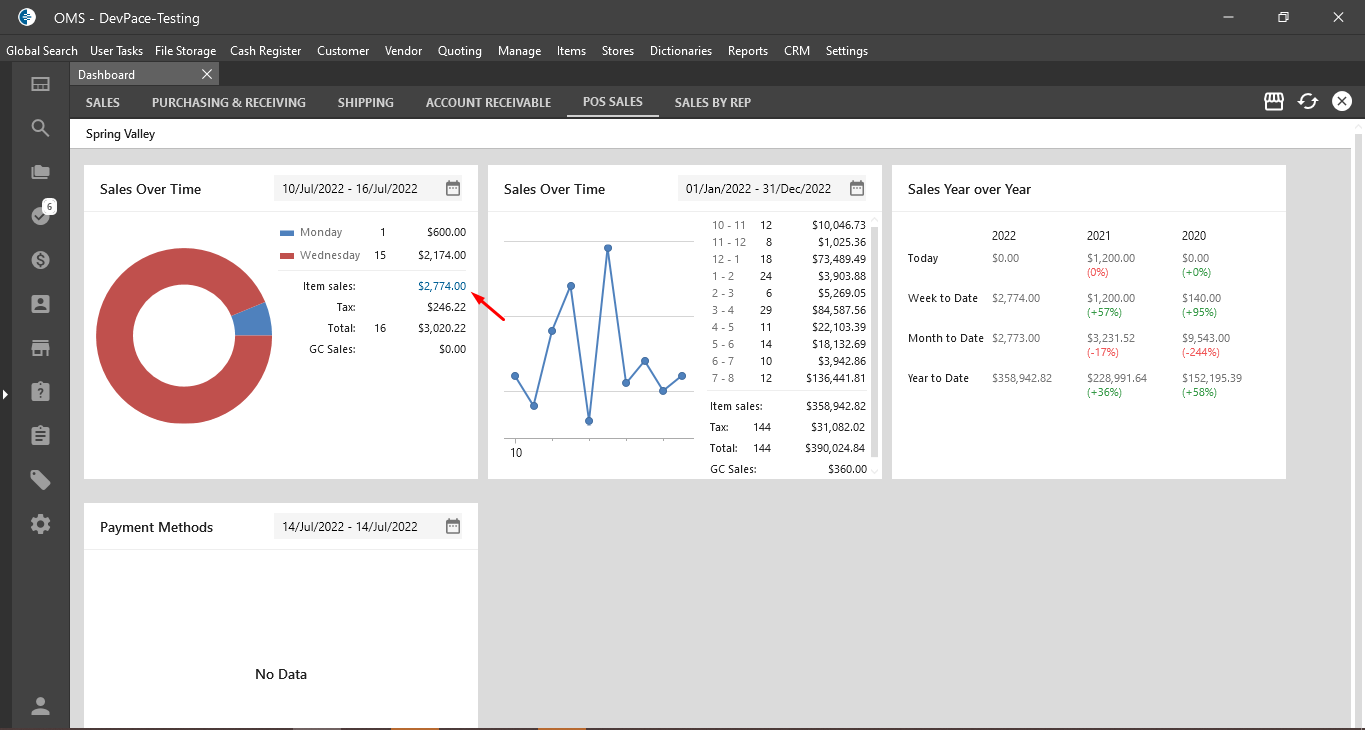This screenshot has height=730, width=1365.
Task: Open the dashboard grid icon in sidebar
Action: [40, 85]
